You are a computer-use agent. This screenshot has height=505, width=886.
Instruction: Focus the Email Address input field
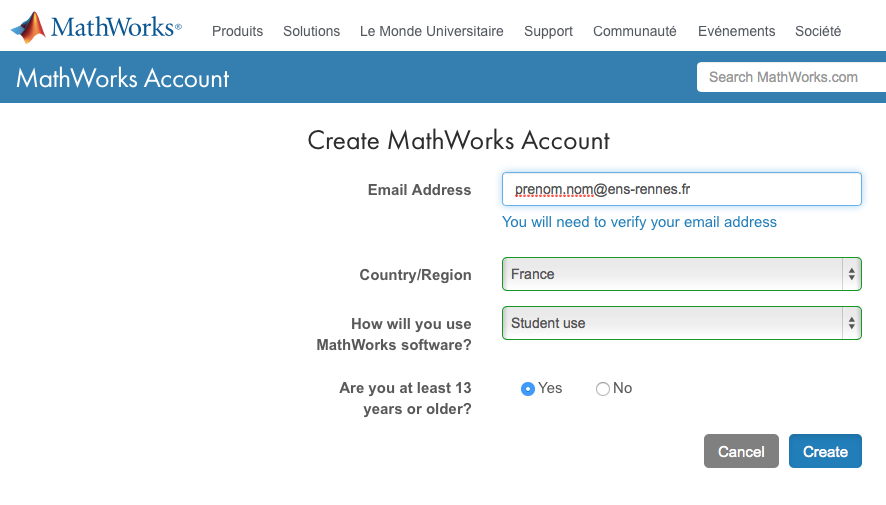pyautogui.click(x=681, y=189)
